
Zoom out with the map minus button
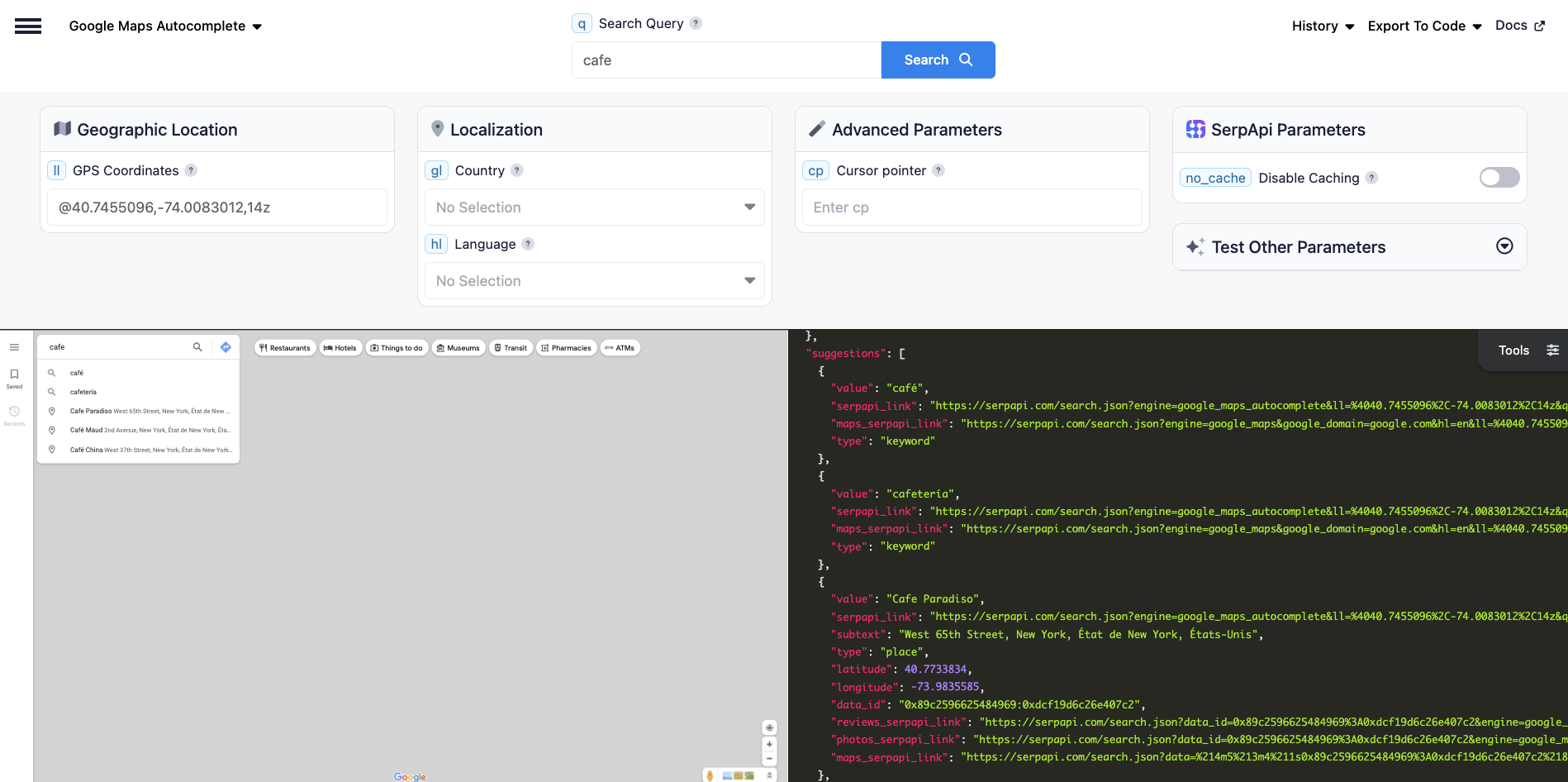[769, 758]
